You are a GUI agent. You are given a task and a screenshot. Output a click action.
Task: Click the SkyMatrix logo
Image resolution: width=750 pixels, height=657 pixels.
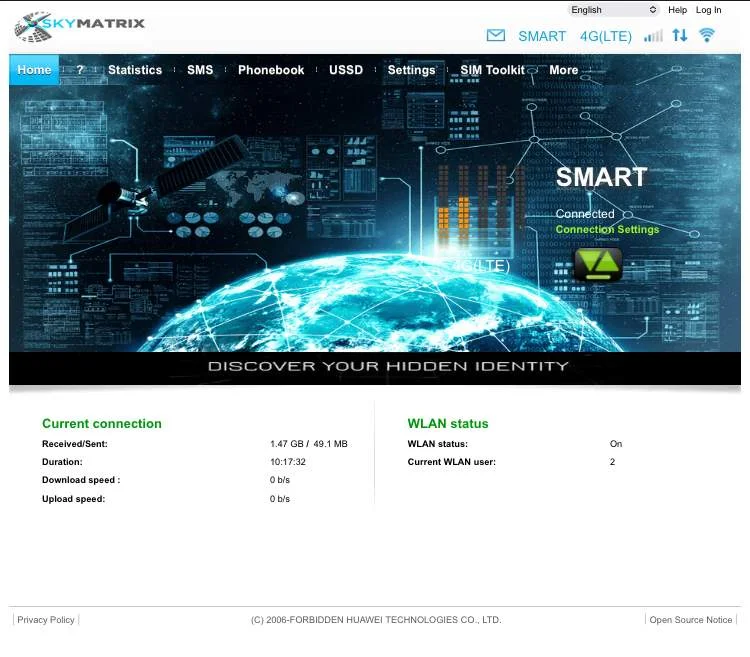[79, 25]
